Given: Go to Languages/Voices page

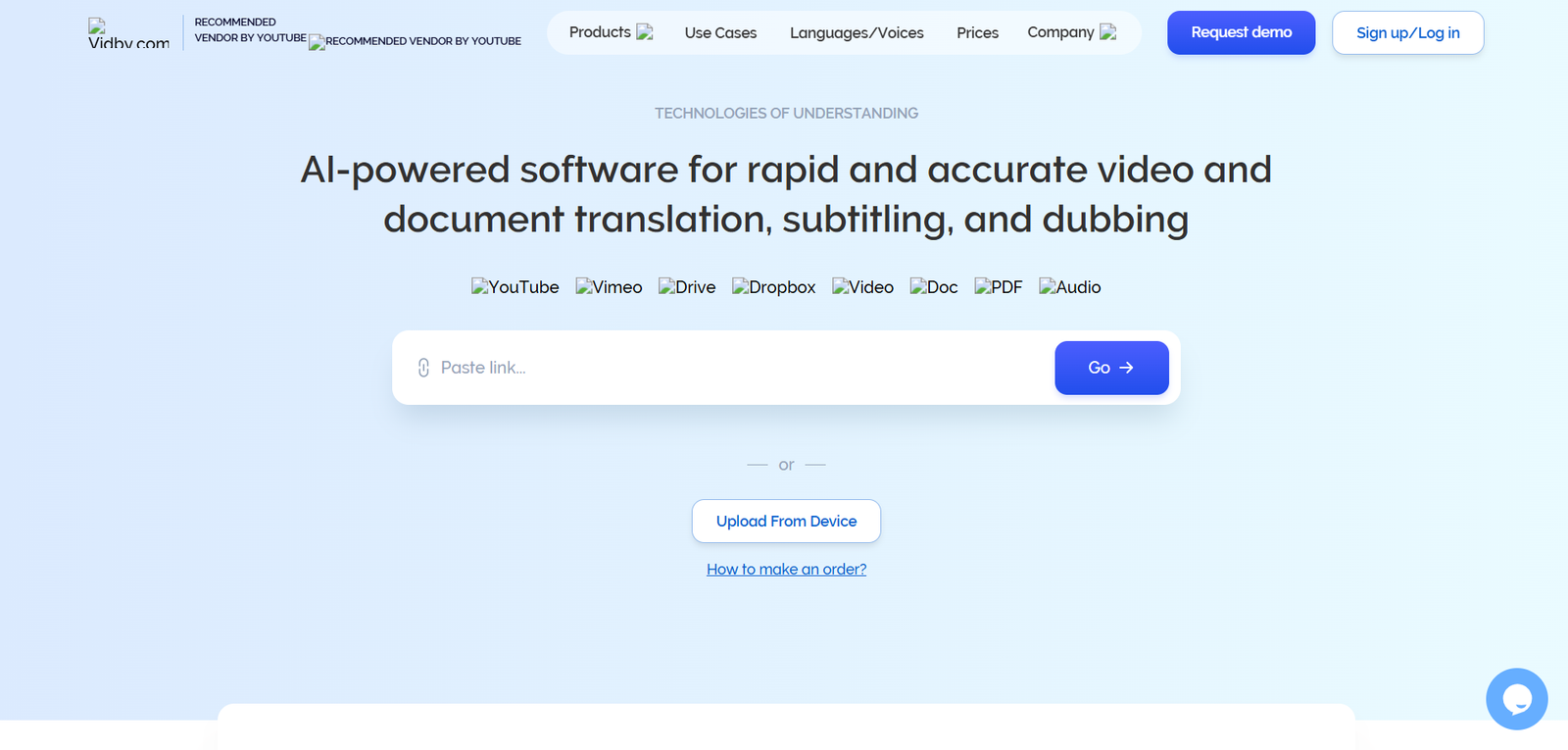Looking at the screenshot, I should 857,33.
